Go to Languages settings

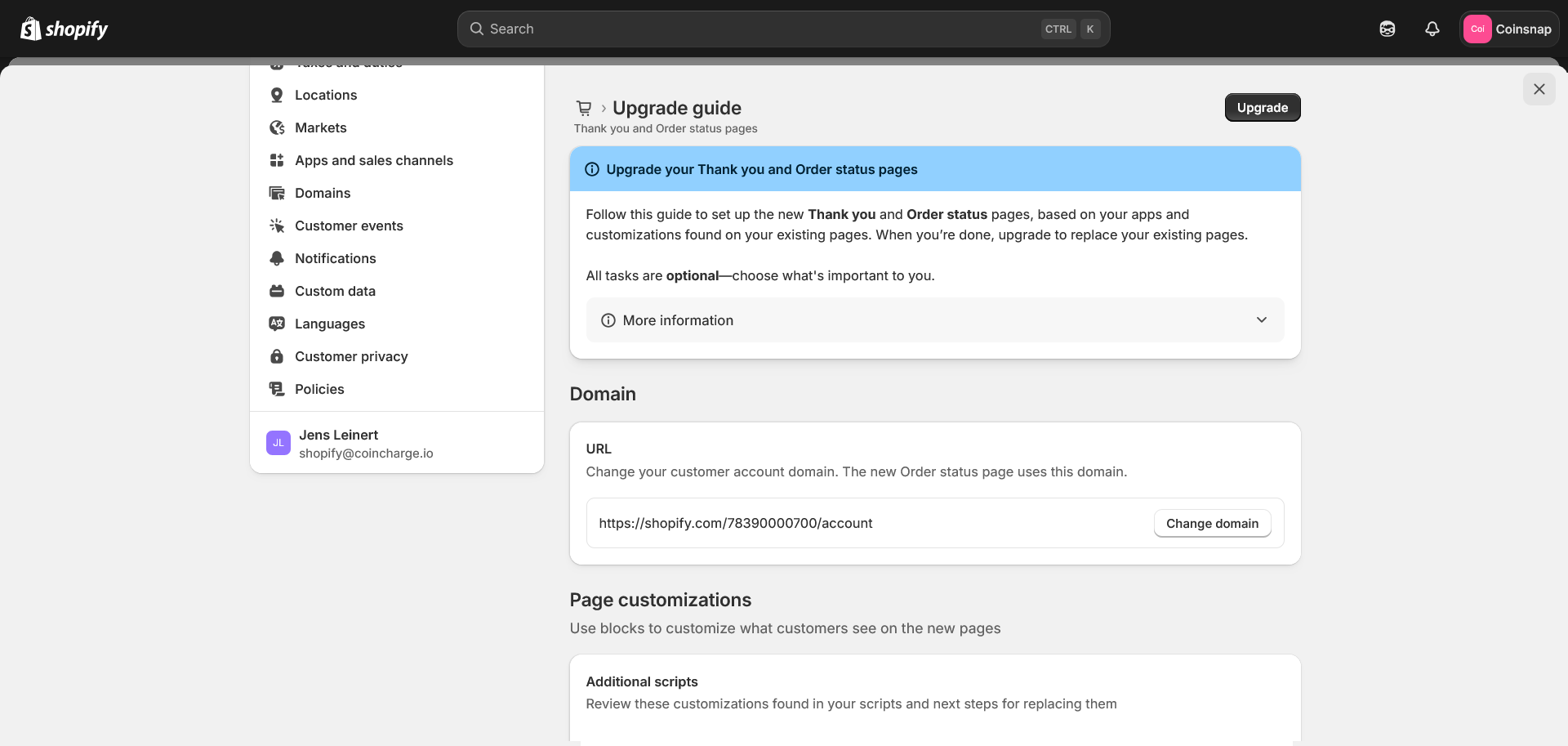point(329,324)
